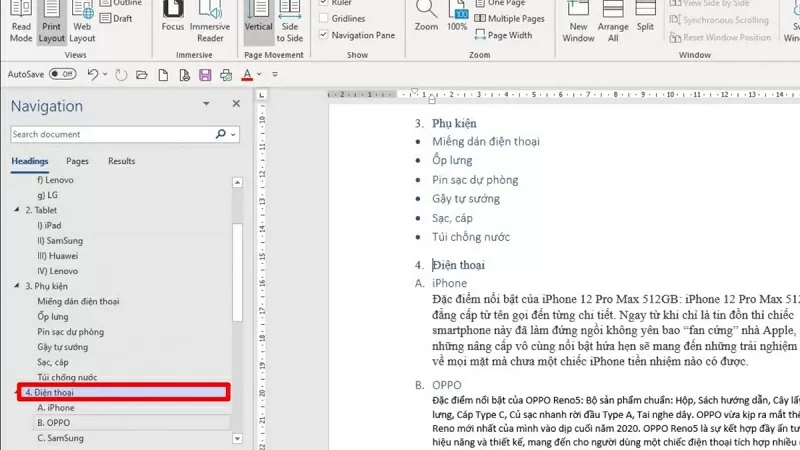Go to heading 'II) SamSung'
800x450 pixels.
click(x=60, y=241)
